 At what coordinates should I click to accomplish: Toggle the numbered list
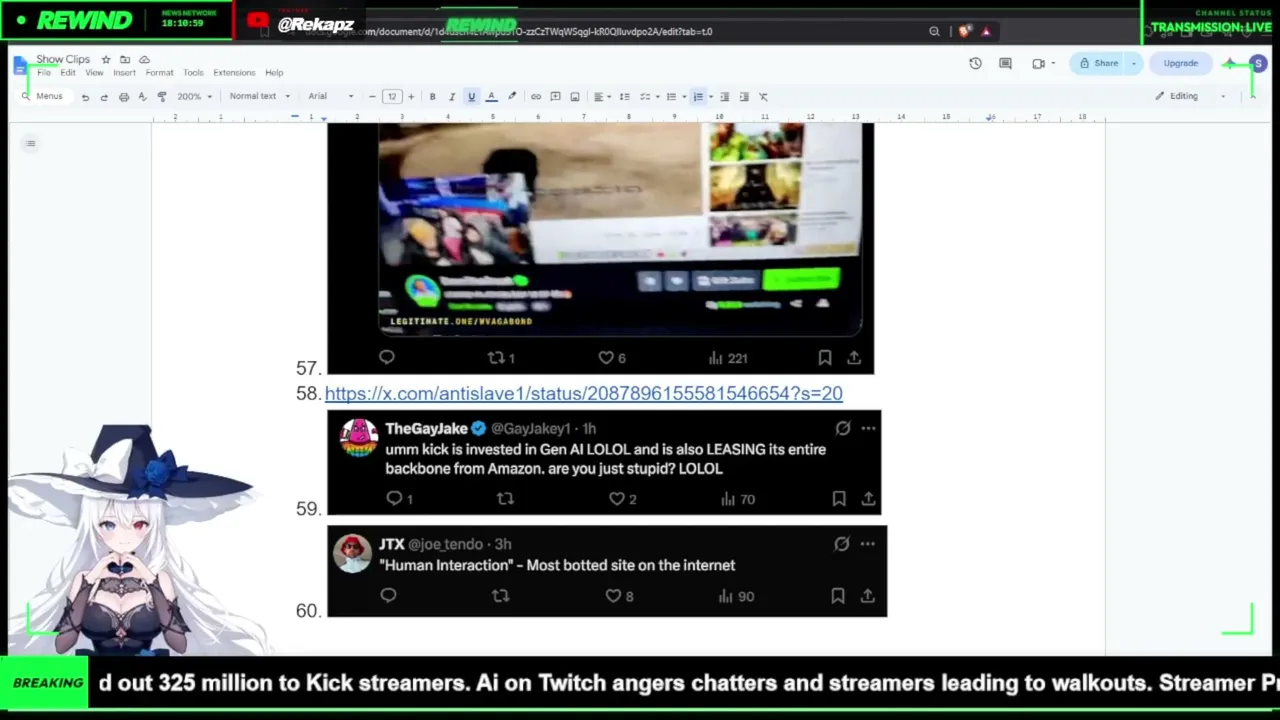(x=698, y=97)
